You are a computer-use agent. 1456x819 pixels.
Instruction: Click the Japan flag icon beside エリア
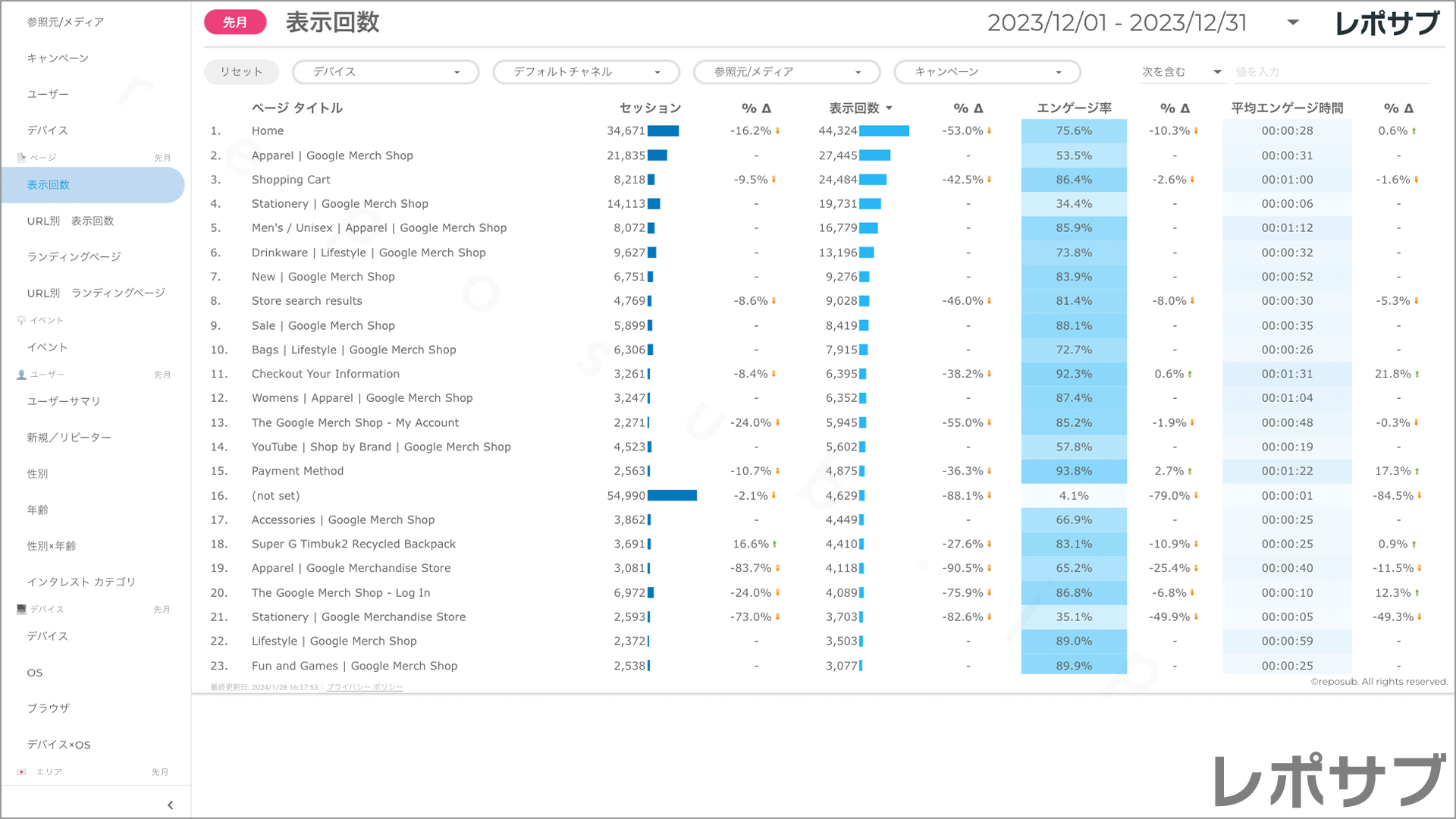pyautogui.click(x=21, y=772)
